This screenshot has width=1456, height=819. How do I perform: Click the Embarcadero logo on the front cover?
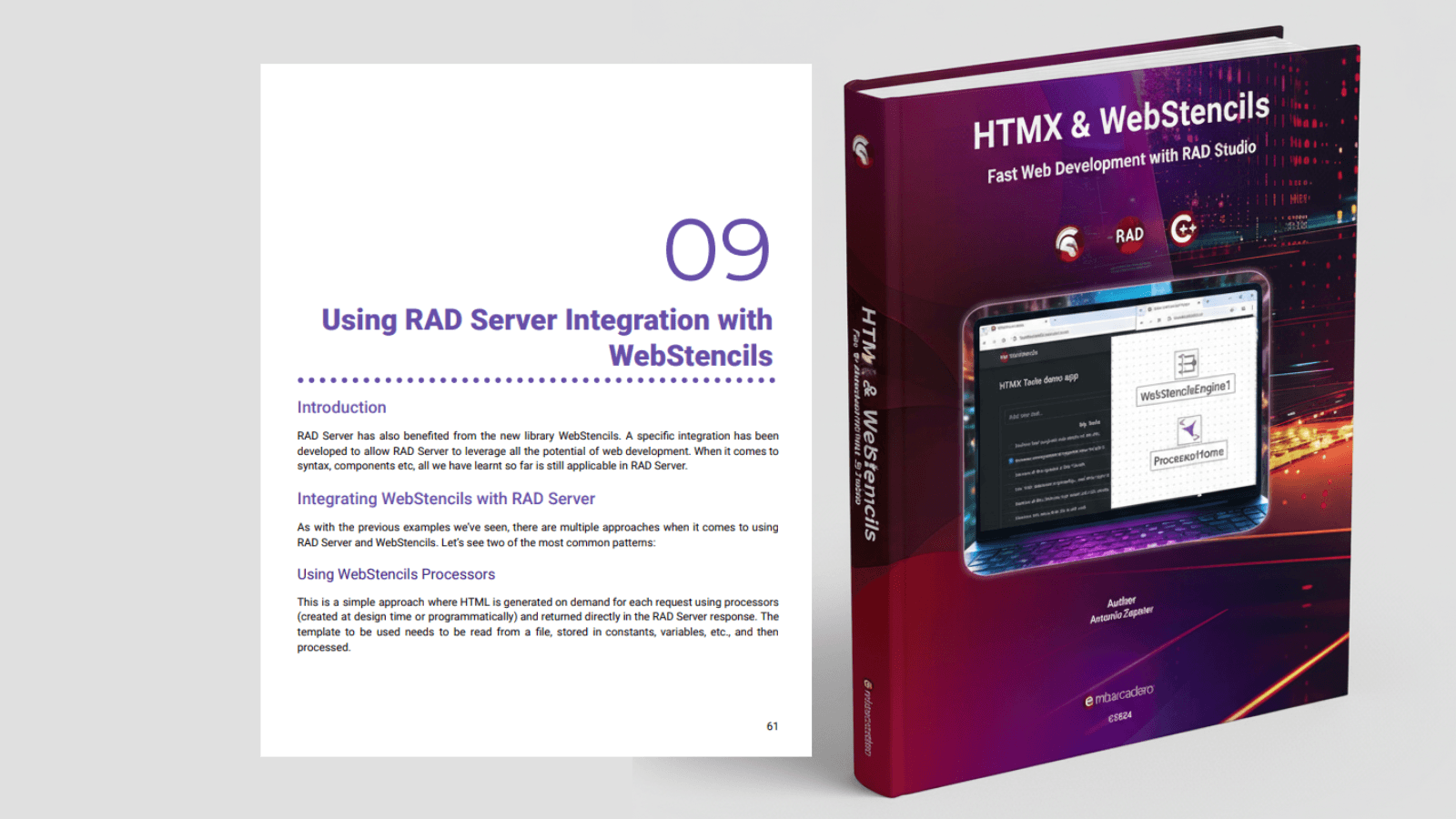[1119, 696]
